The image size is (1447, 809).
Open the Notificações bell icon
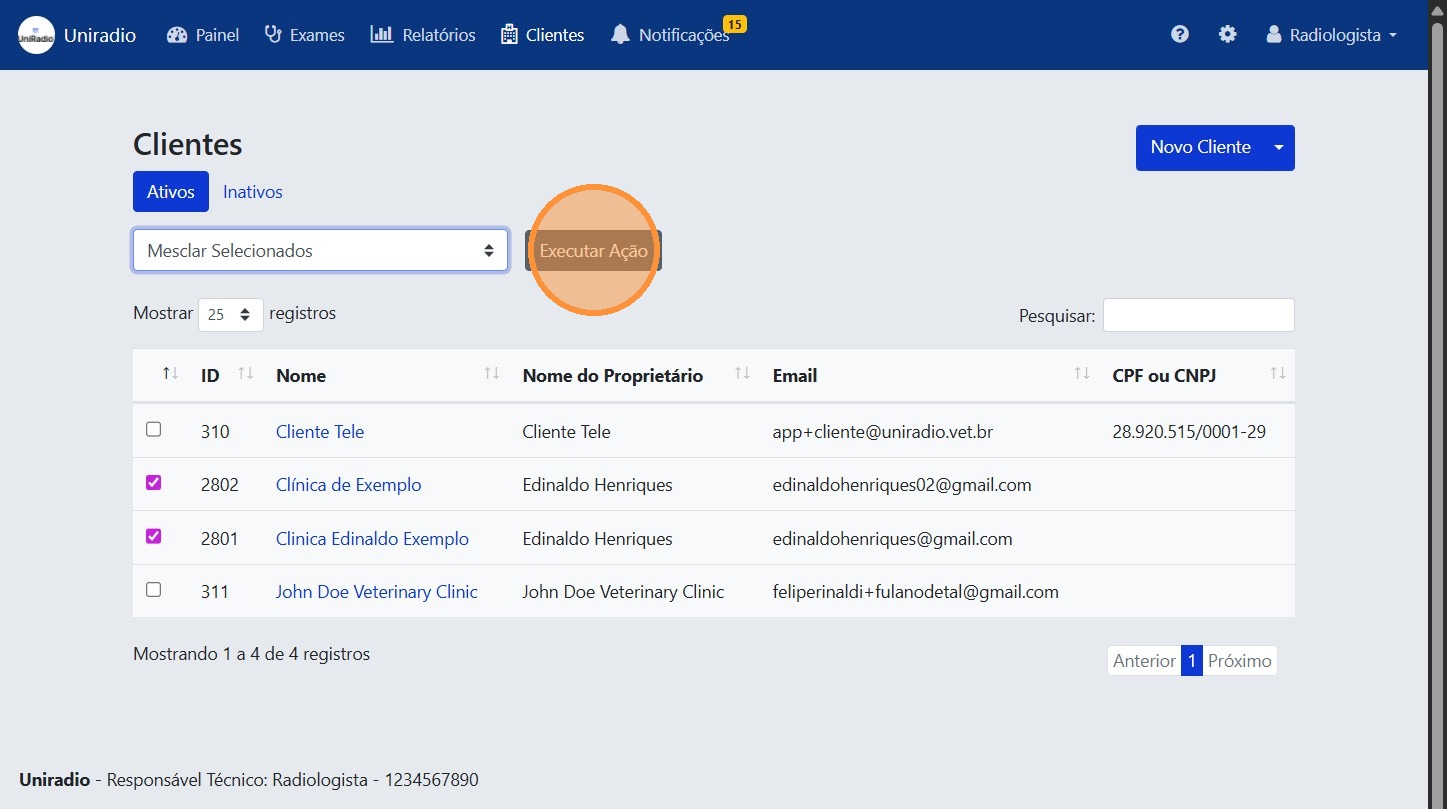(x=621, y=35)
